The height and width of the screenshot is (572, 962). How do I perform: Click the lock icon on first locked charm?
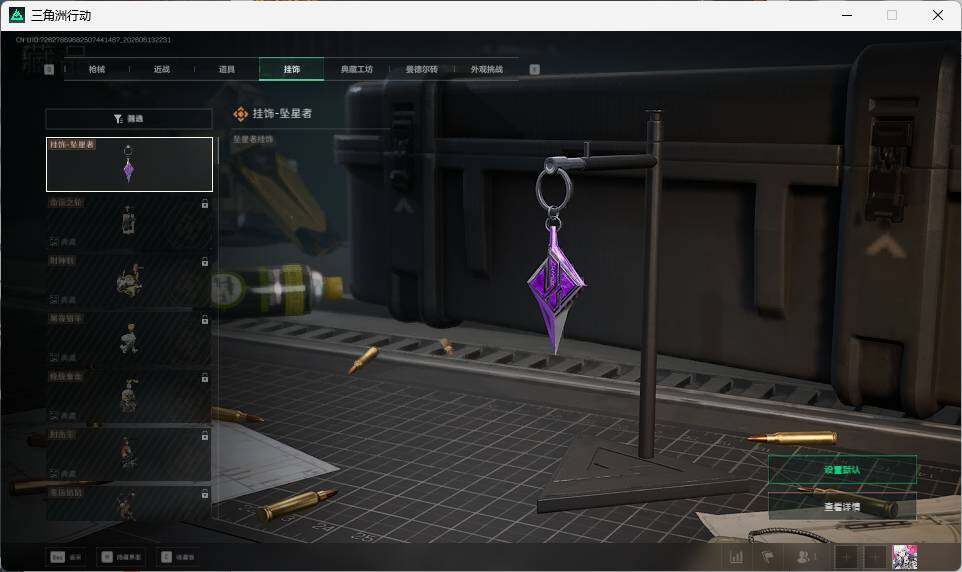205,204
